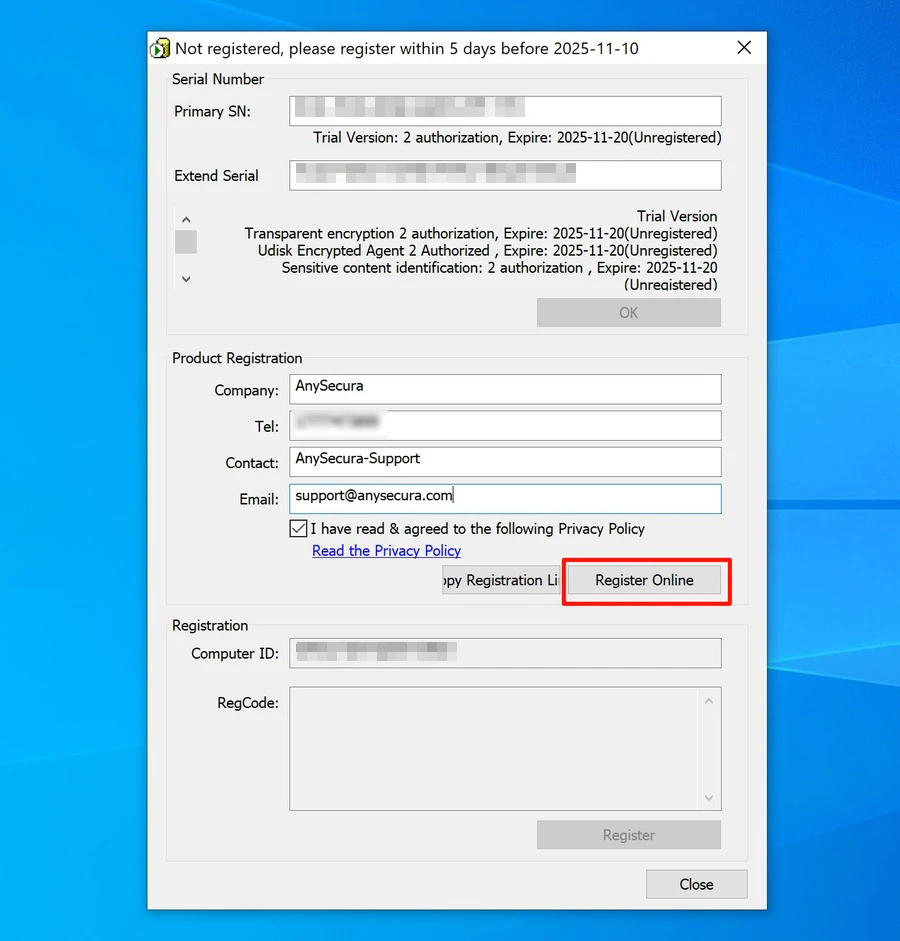
Task: Click the Tel input field
Action: click(505, 425)
